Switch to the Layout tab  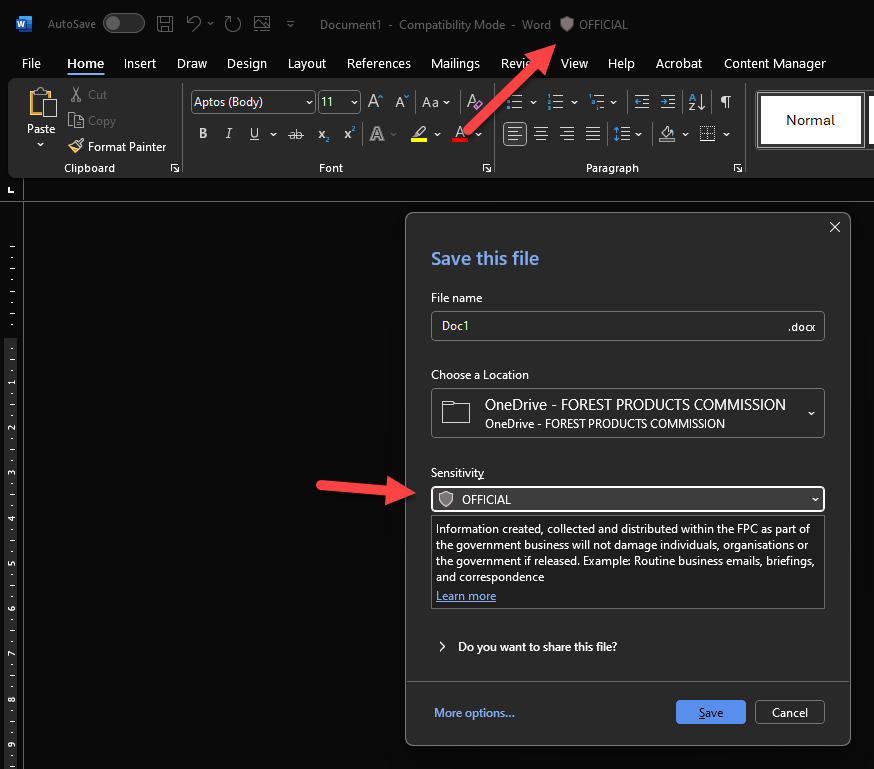(x=307, y=64)
